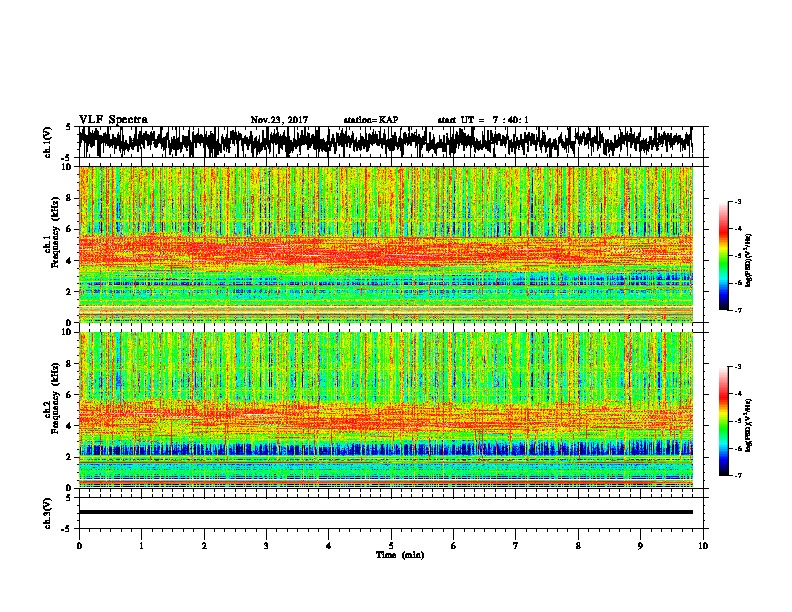Click the "station=KAP" label
Image resolution: width=792 pixels, height=612 pixels.
click(x=371, y=120)
